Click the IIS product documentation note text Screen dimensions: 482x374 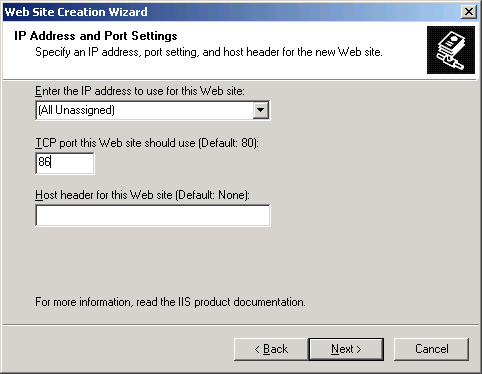click(170, 302)
